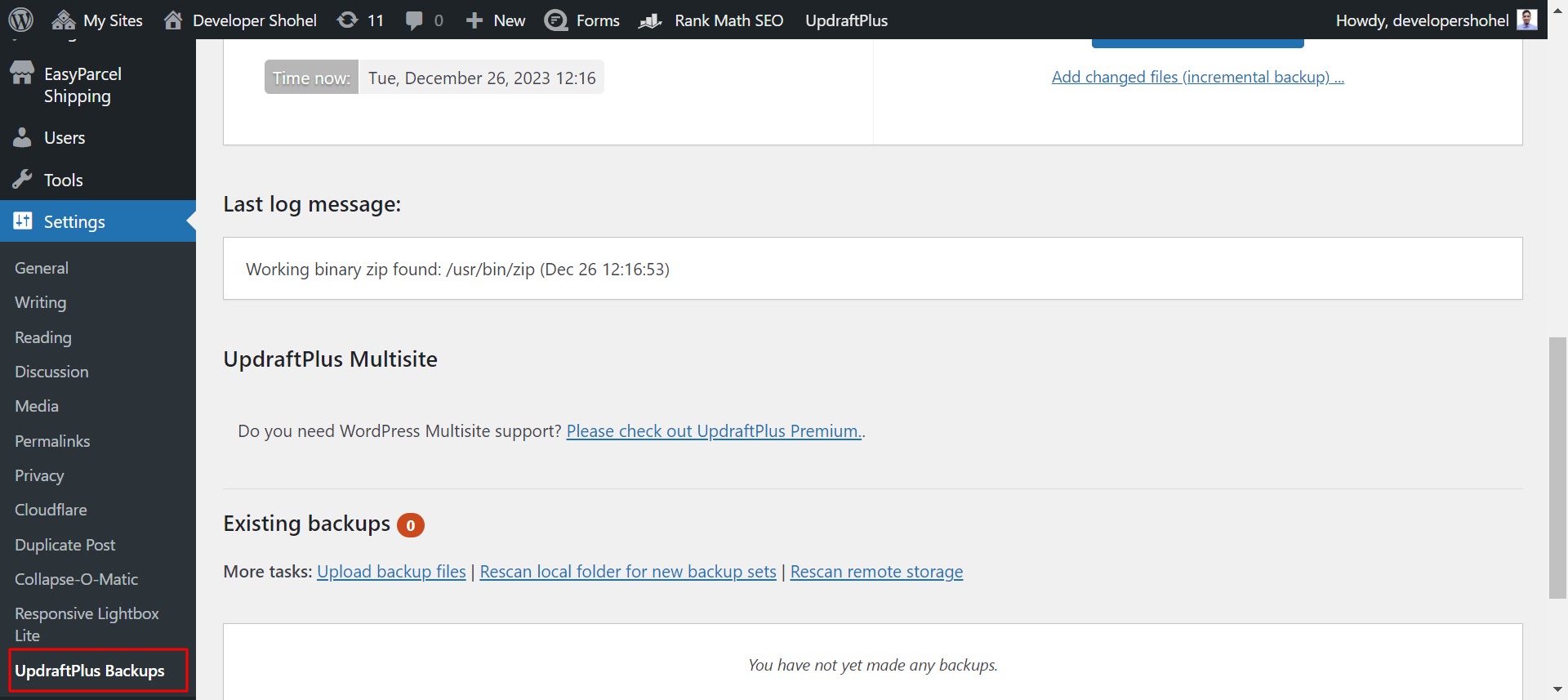Go to Writing settings
1568x700 pixels.
click(41, 302)
